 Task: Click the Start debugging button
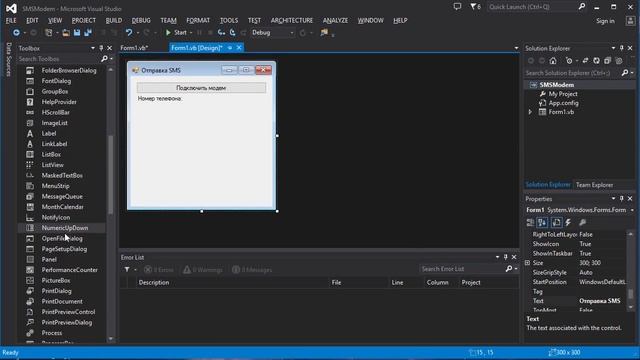point(176,33)
